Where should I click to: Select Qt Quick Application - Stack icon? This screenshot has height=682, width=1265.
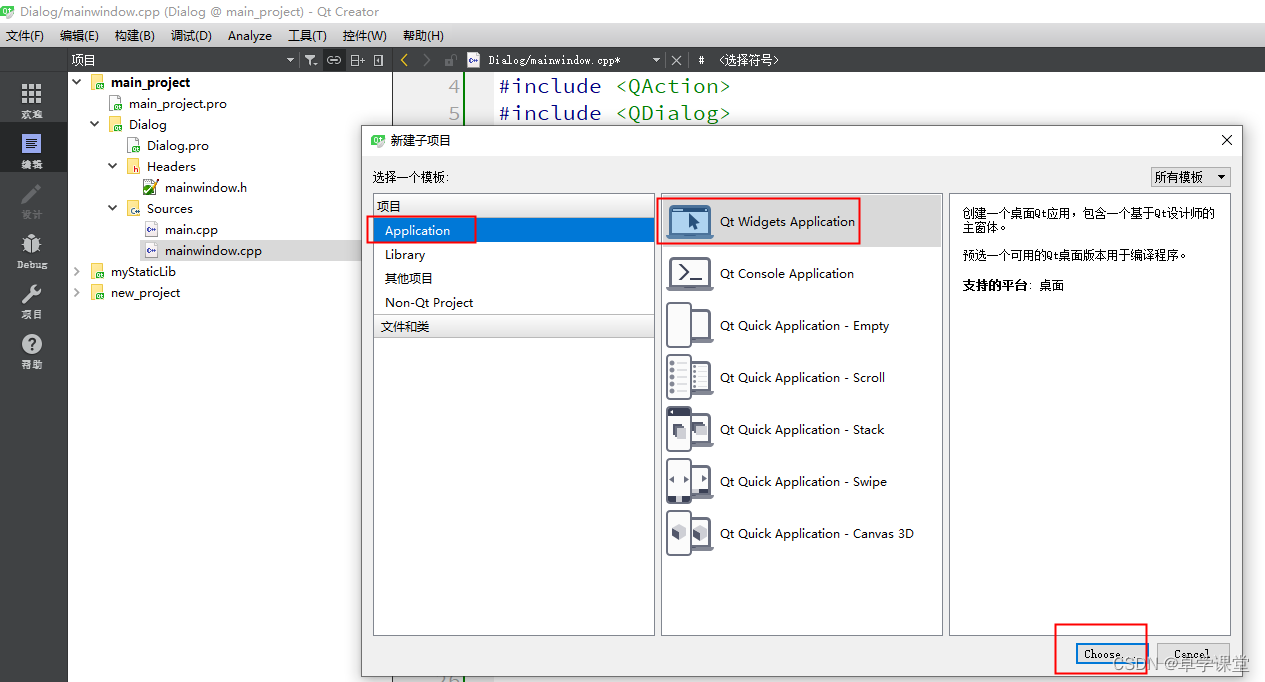pos(690,430)
